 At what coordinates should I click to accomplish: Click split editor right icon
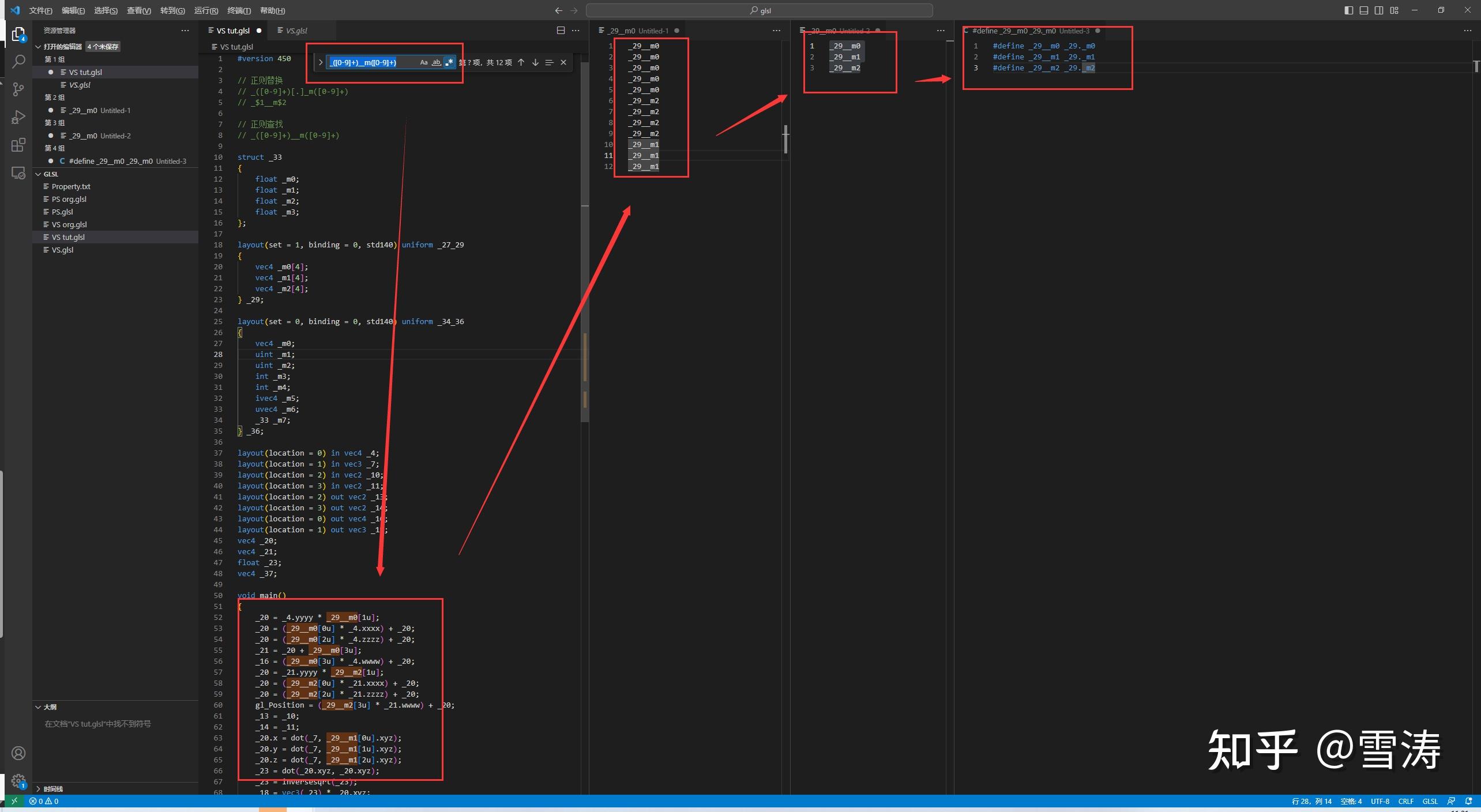pyautogui.click(x=561, y=31)
